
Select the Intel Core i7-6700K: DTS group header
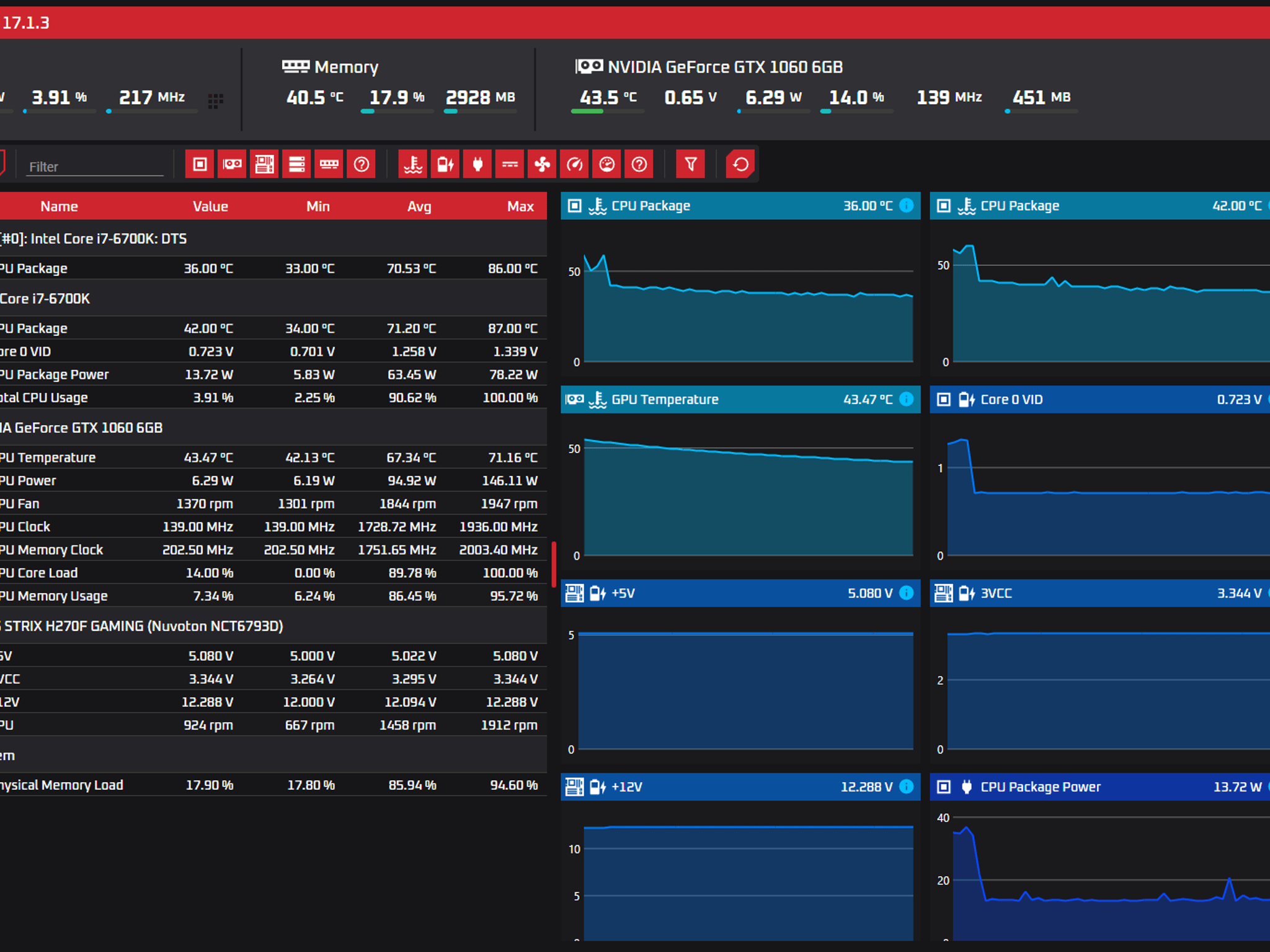tap(273, 239)
